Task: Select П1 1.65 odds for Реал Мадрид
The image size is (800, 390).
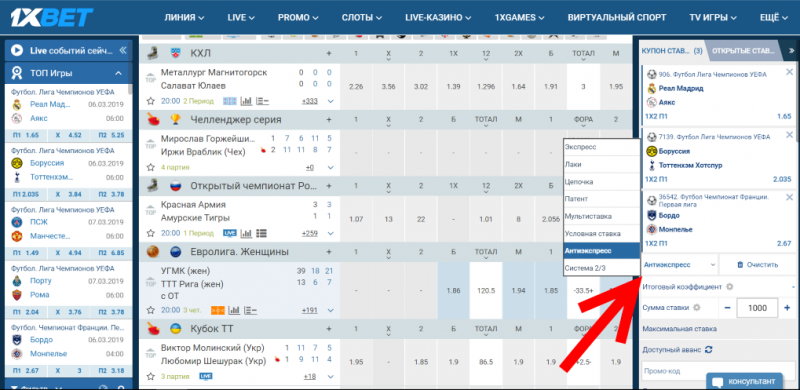Action: [x=26, y=135]
